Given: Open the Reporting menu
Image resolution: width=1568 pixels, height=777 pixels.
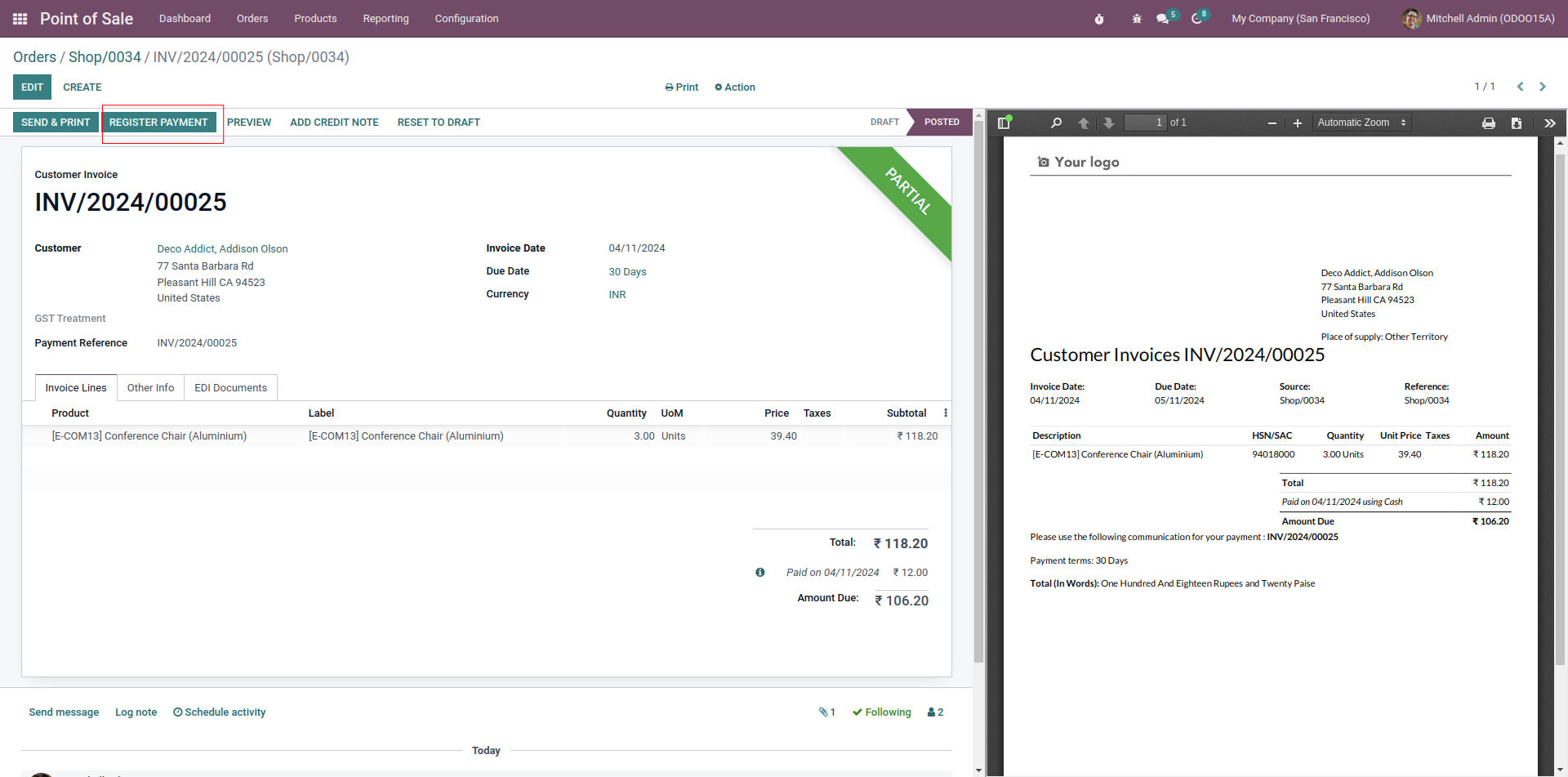Looking at the screenshot, I should pyautogui.click(x=385, y=19).
